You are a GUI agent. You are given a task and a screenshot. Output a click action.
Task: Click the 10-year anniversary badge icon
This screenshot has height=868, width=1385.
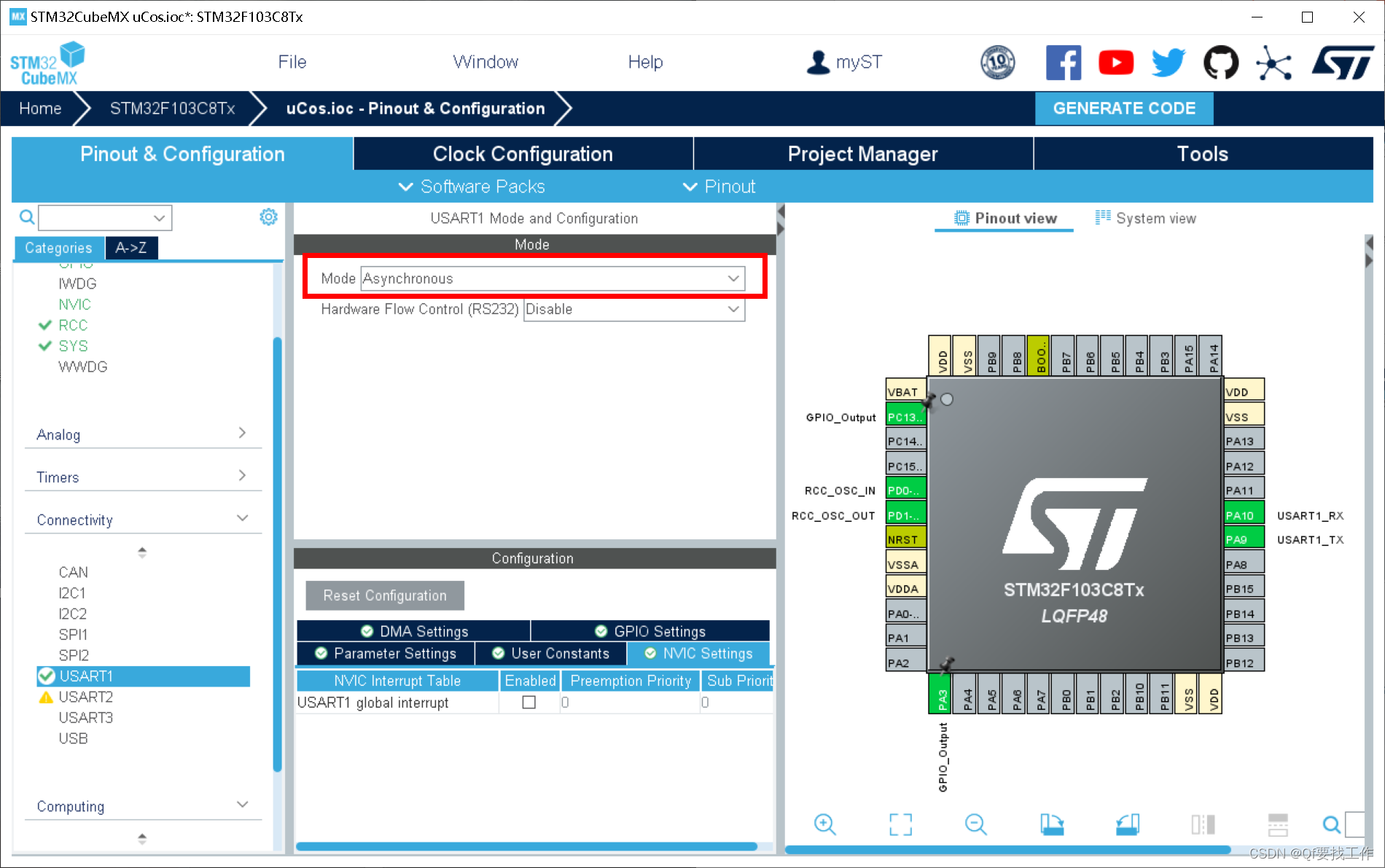tap(998, 63)
